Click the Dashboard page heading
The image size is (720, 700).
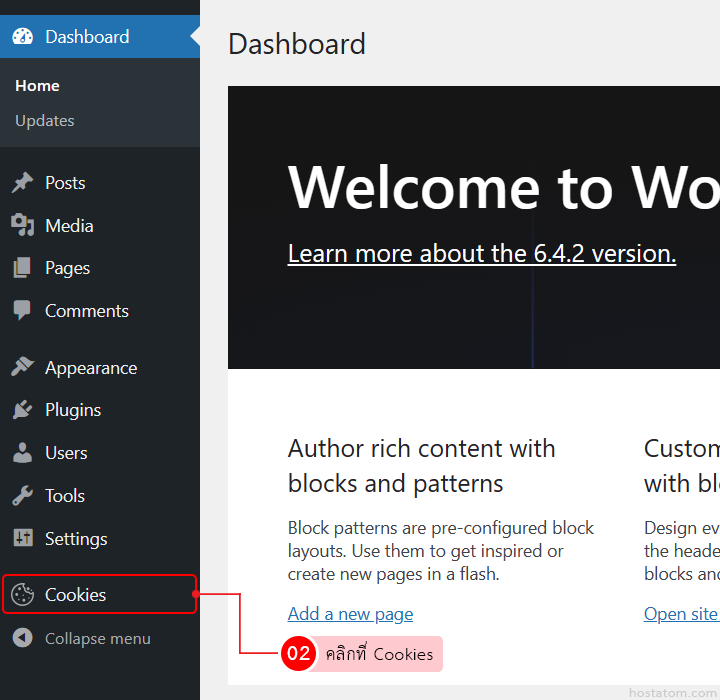pyautogui.click(x=297, y=44)
